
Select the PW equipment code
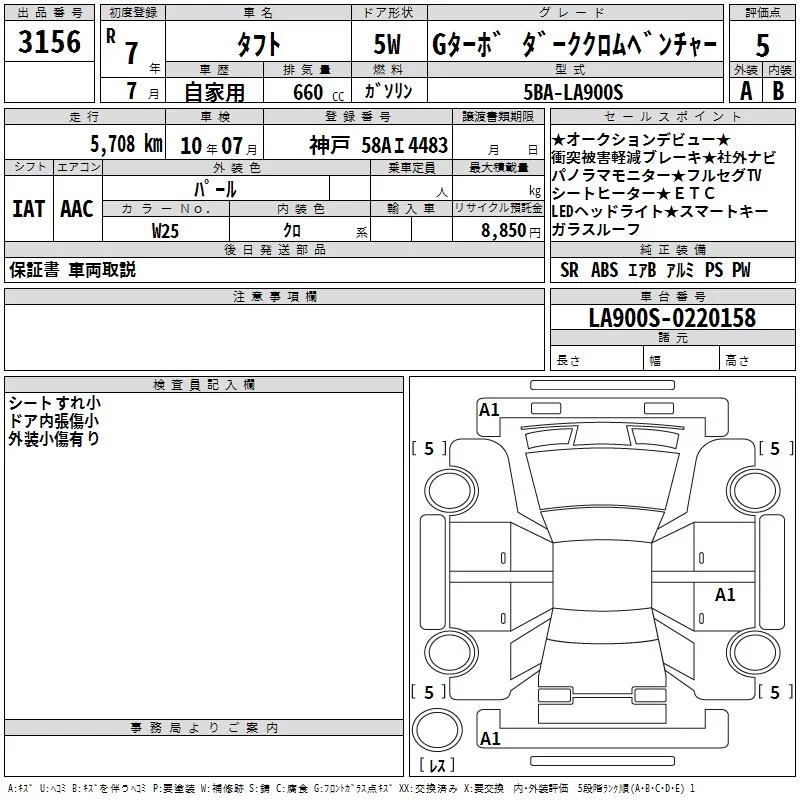(741, 269)
